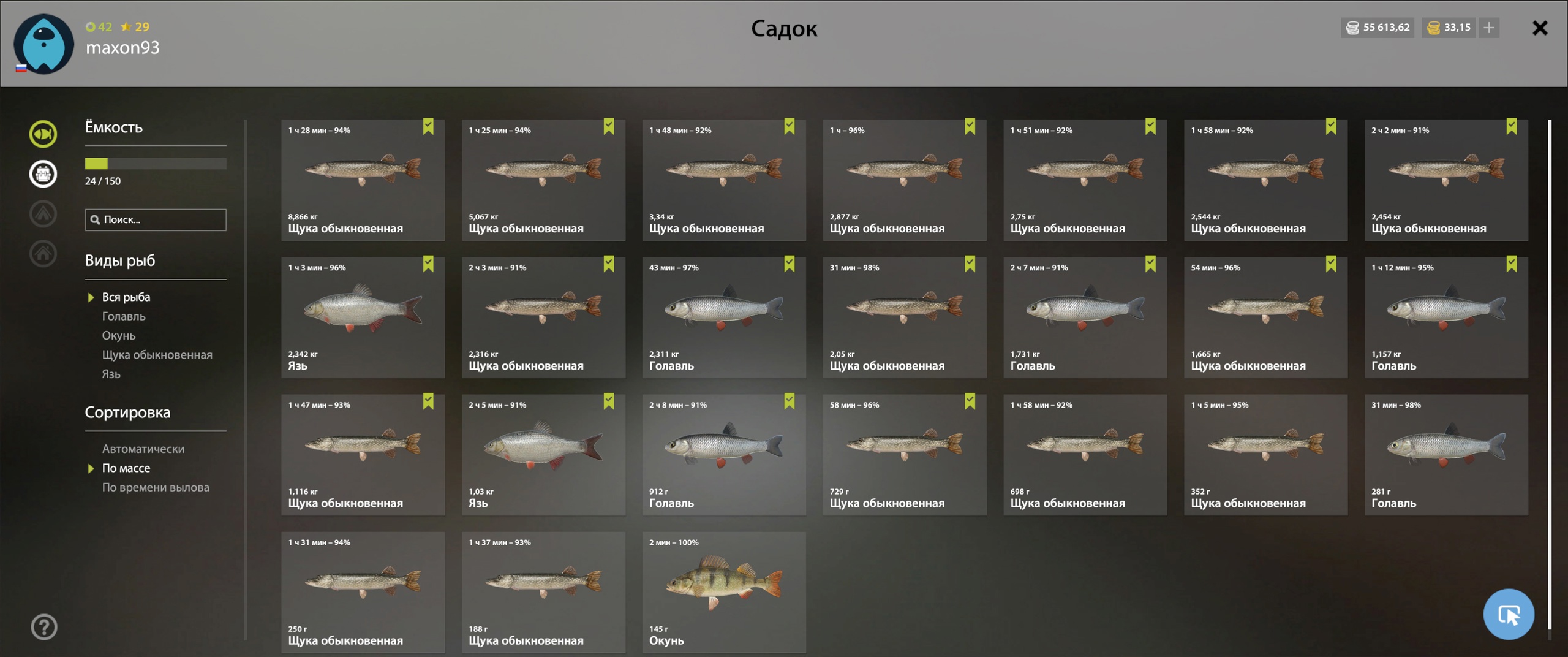
Task: Open the fish keepnet sidebar icon
Action: tap(43, 134)
